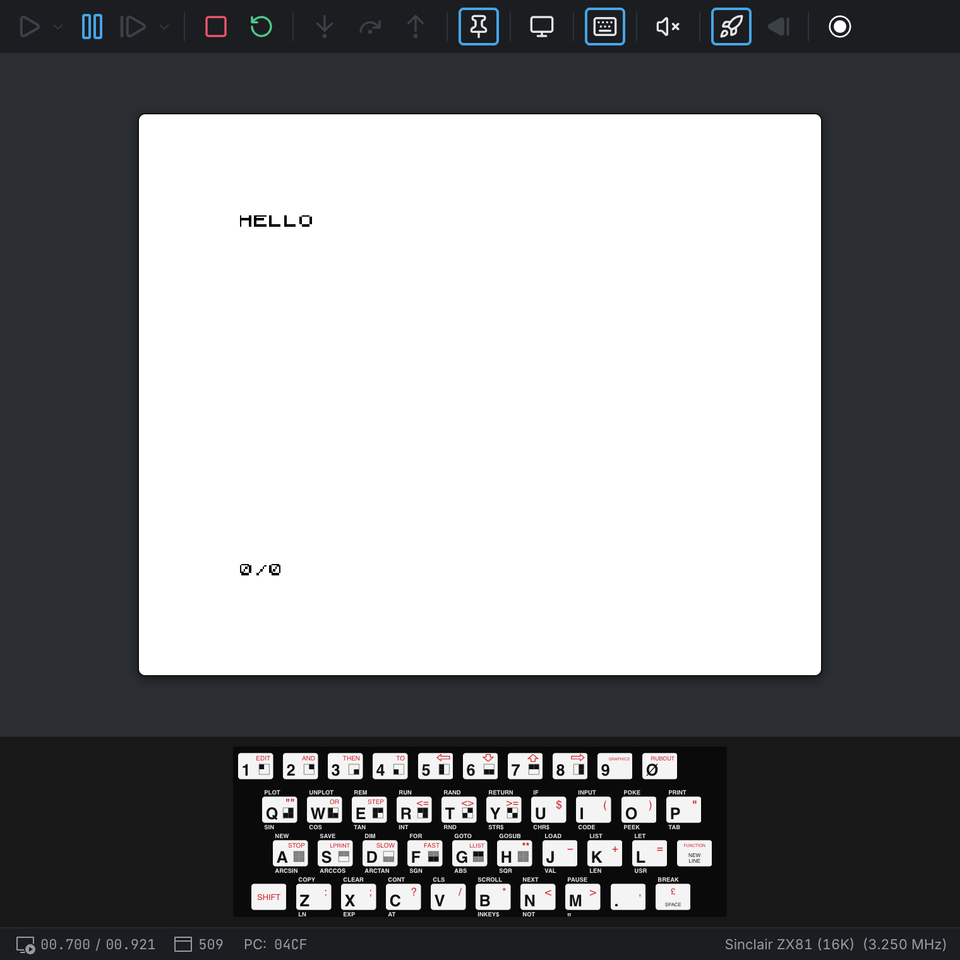Open the dropdown beside the play button
Viewport: 960px width, 960px height.
click(58, 27)
